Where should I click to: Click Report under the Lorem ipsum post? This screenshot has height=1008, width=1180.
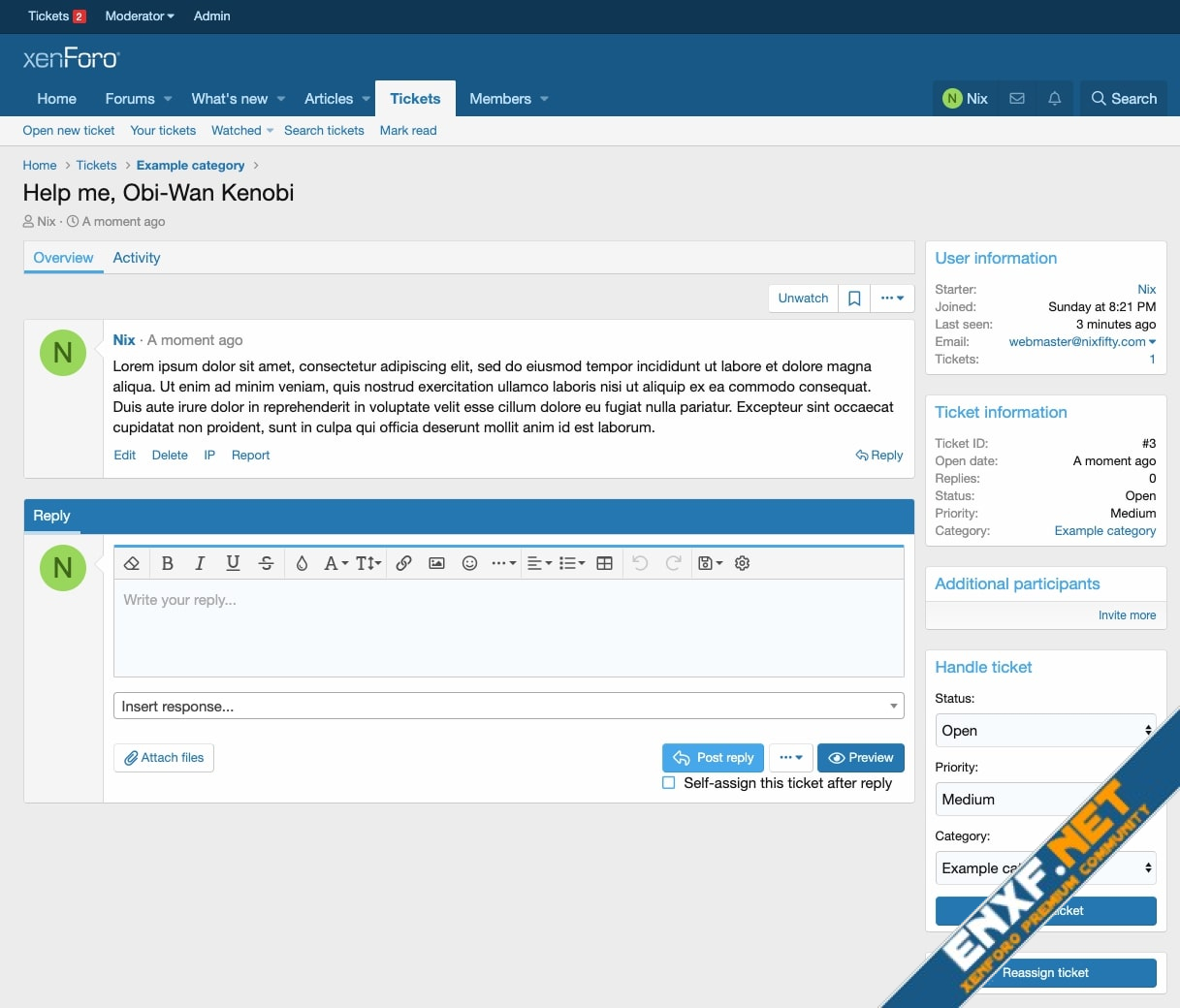[x=250, y=456]
